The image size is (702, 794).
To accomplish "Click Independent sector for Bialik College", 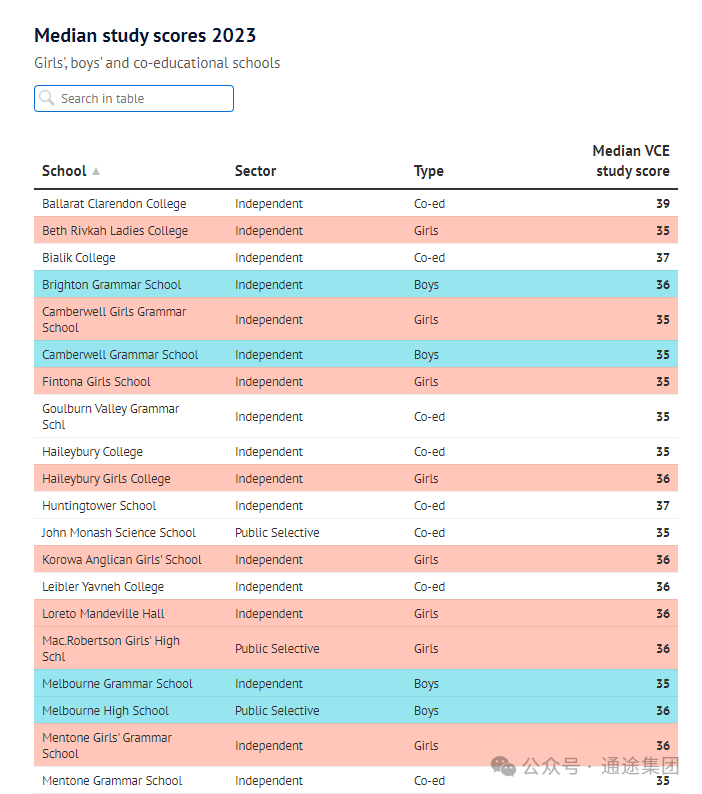I will tap(268, 258).
